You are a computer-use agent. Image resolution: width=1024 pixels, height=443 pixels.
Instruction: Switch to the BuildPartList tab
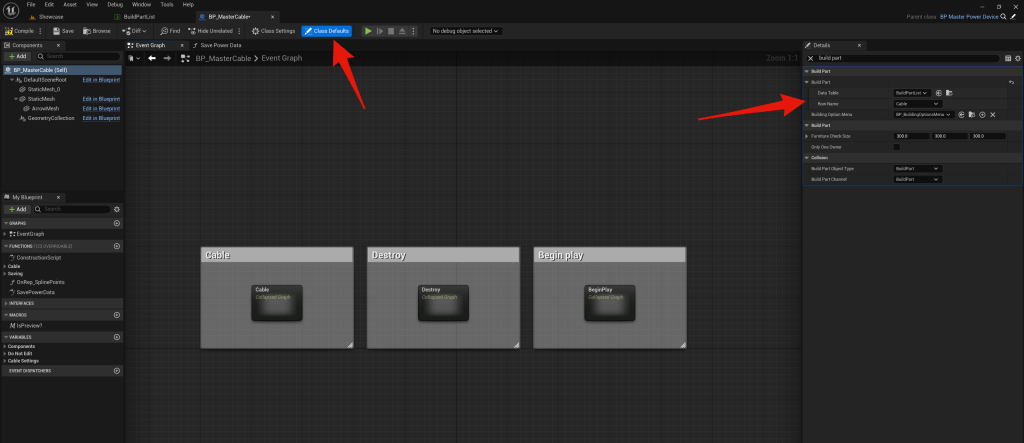coord(136,17)
